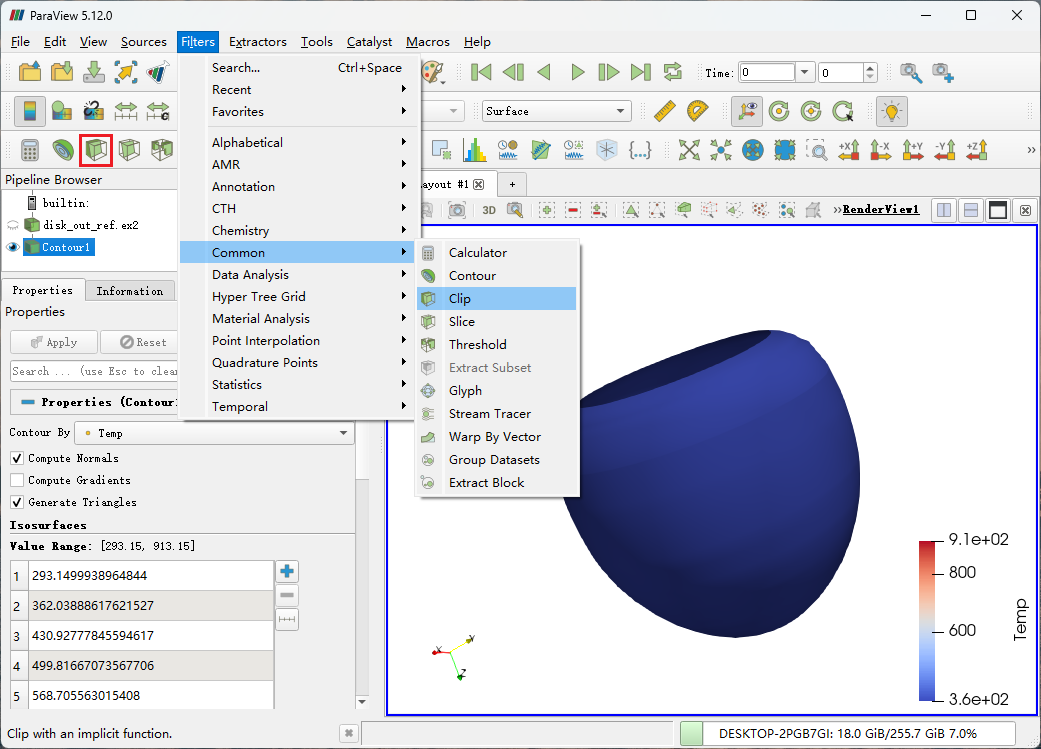Uncheck the Compute Normals checkbox

(x=17, y=458)
